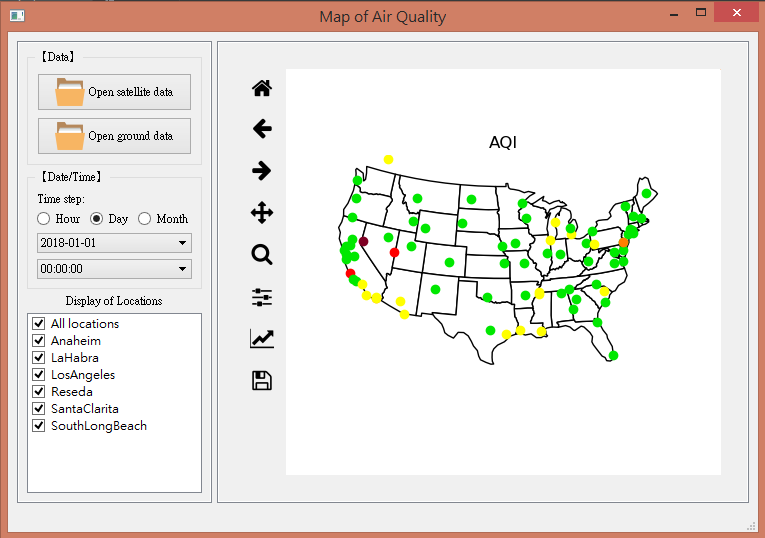
Task: Click the Open ground data button
Action: click(x=114, y=136)
